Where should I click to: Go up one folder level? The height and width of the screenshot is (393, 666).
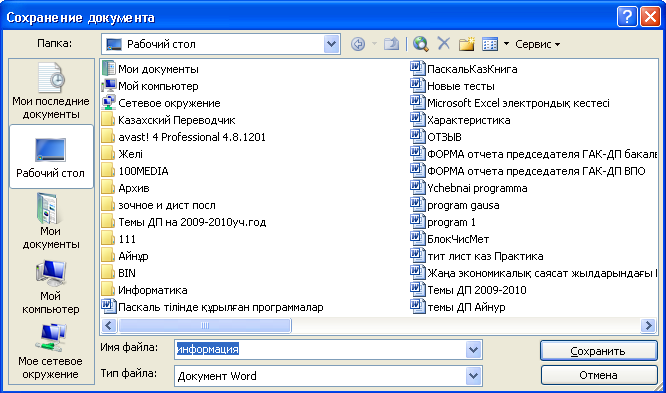(391, 44)
